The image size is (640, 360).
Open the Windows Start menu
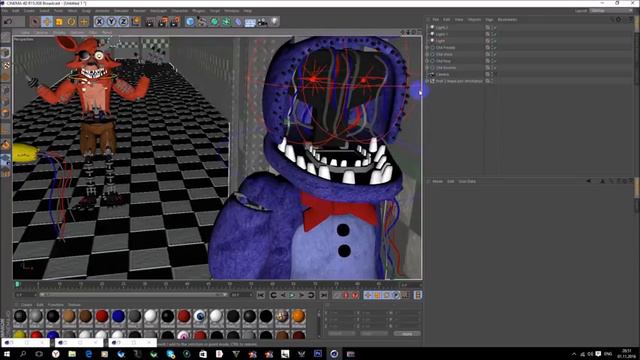pyautogui.click(x=7, y=354)
